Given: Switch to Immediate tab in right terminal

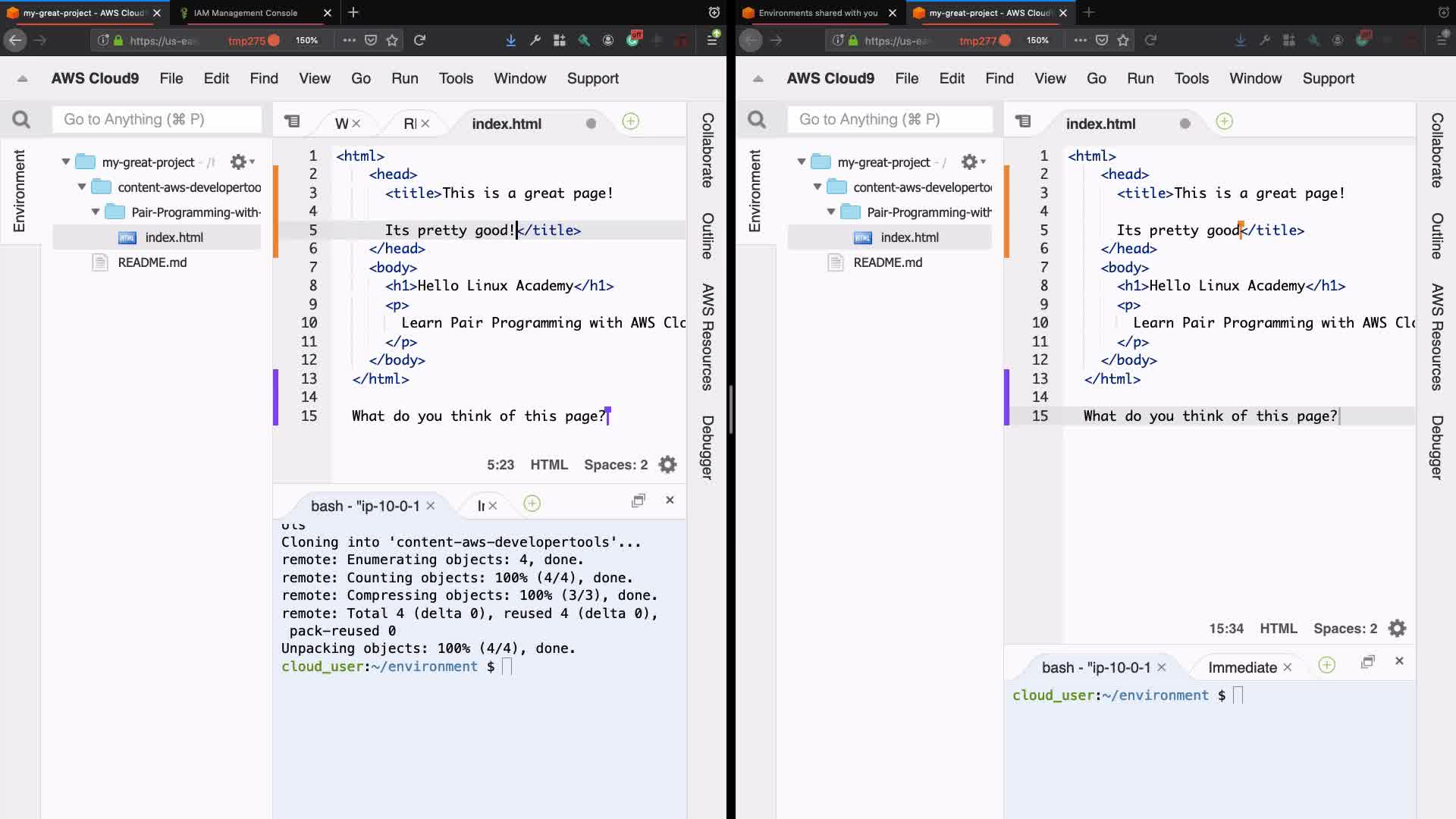Looking at the screenshot, I should pyautogui.click(x=1241, y=667).
